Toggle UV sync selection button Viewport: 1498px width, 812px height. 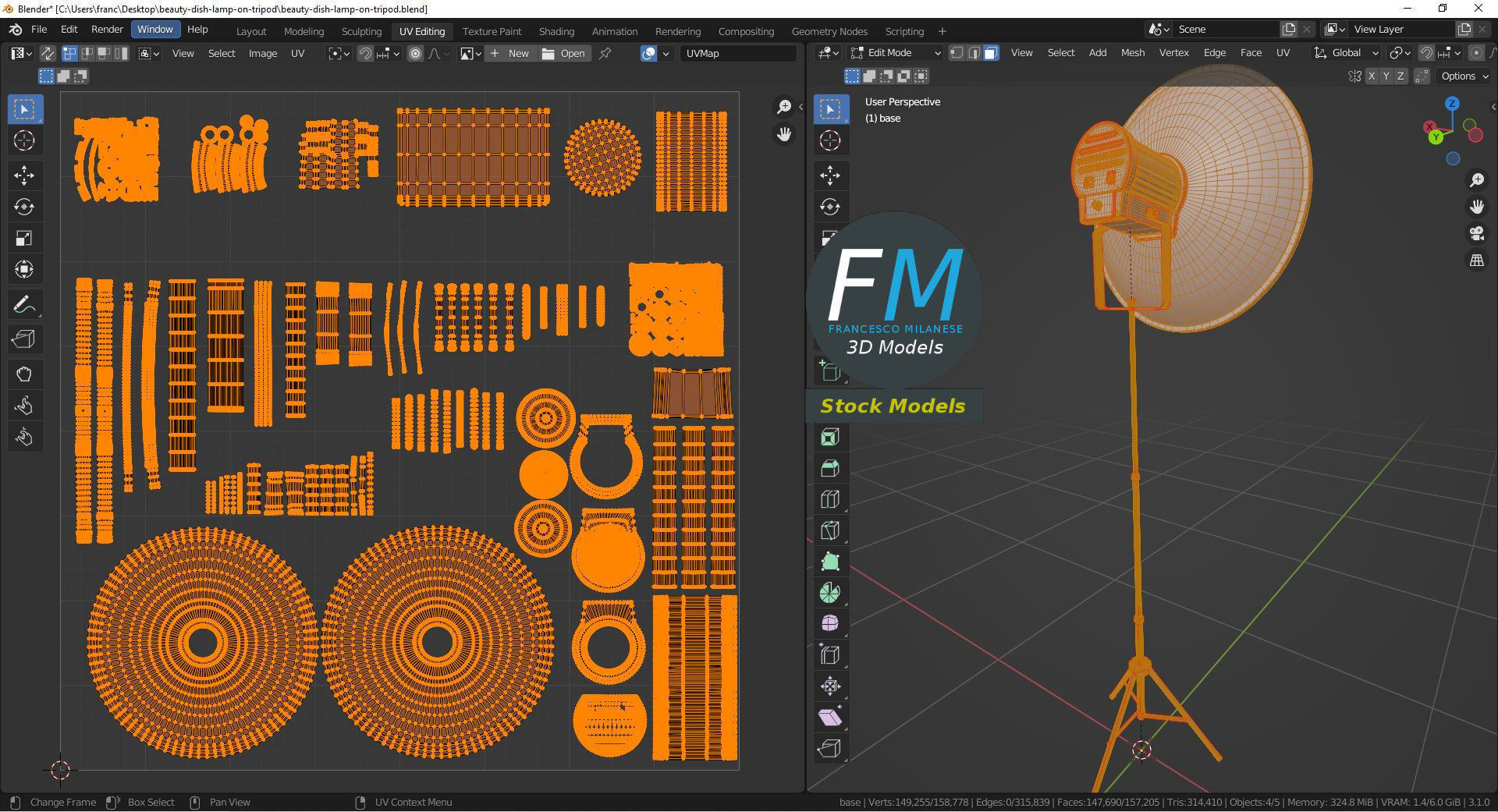[x=48, y=53]
